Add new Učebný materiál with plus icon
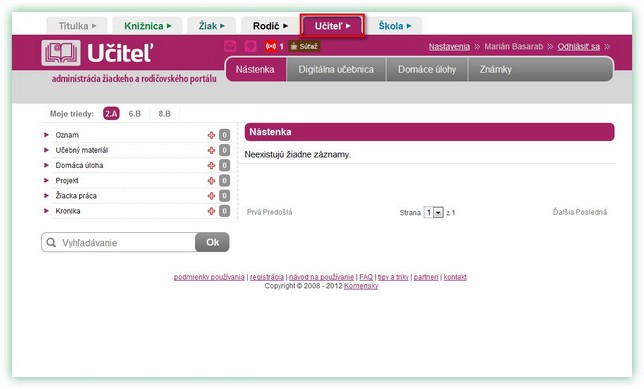The width and height of the screenshot is (644, 389). (211, 150)
